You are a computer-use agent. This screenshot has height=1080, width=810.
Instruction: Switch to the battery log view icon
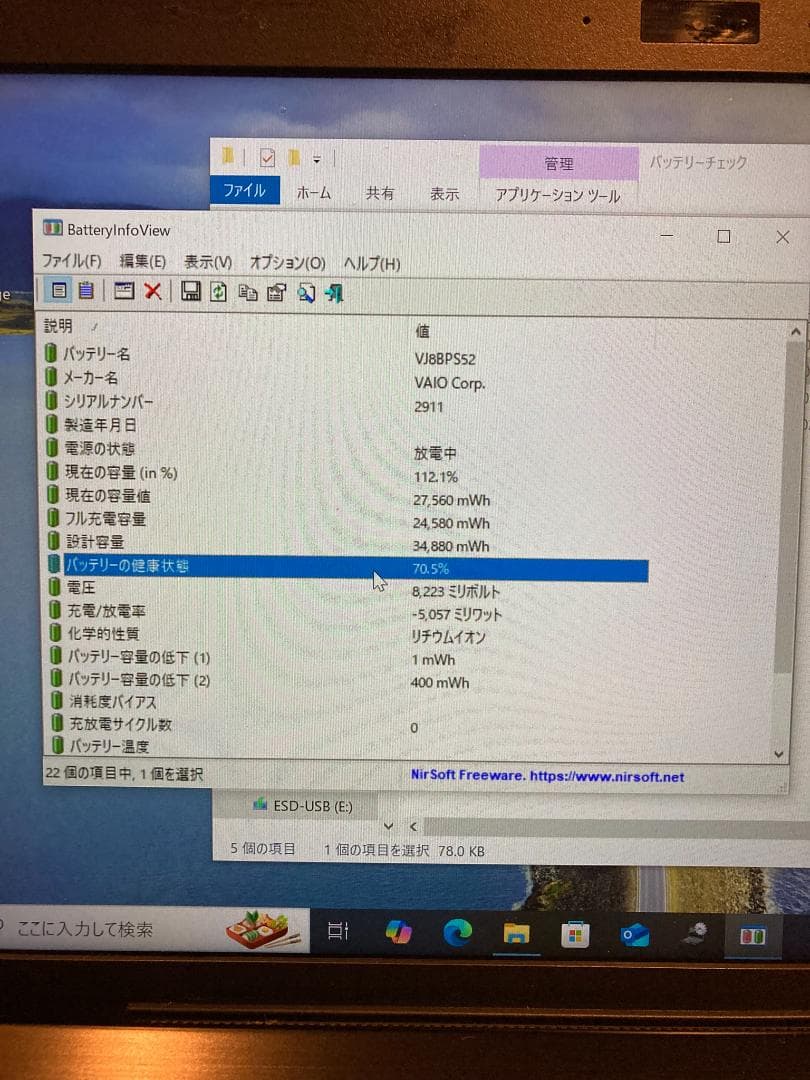[85, 291]
